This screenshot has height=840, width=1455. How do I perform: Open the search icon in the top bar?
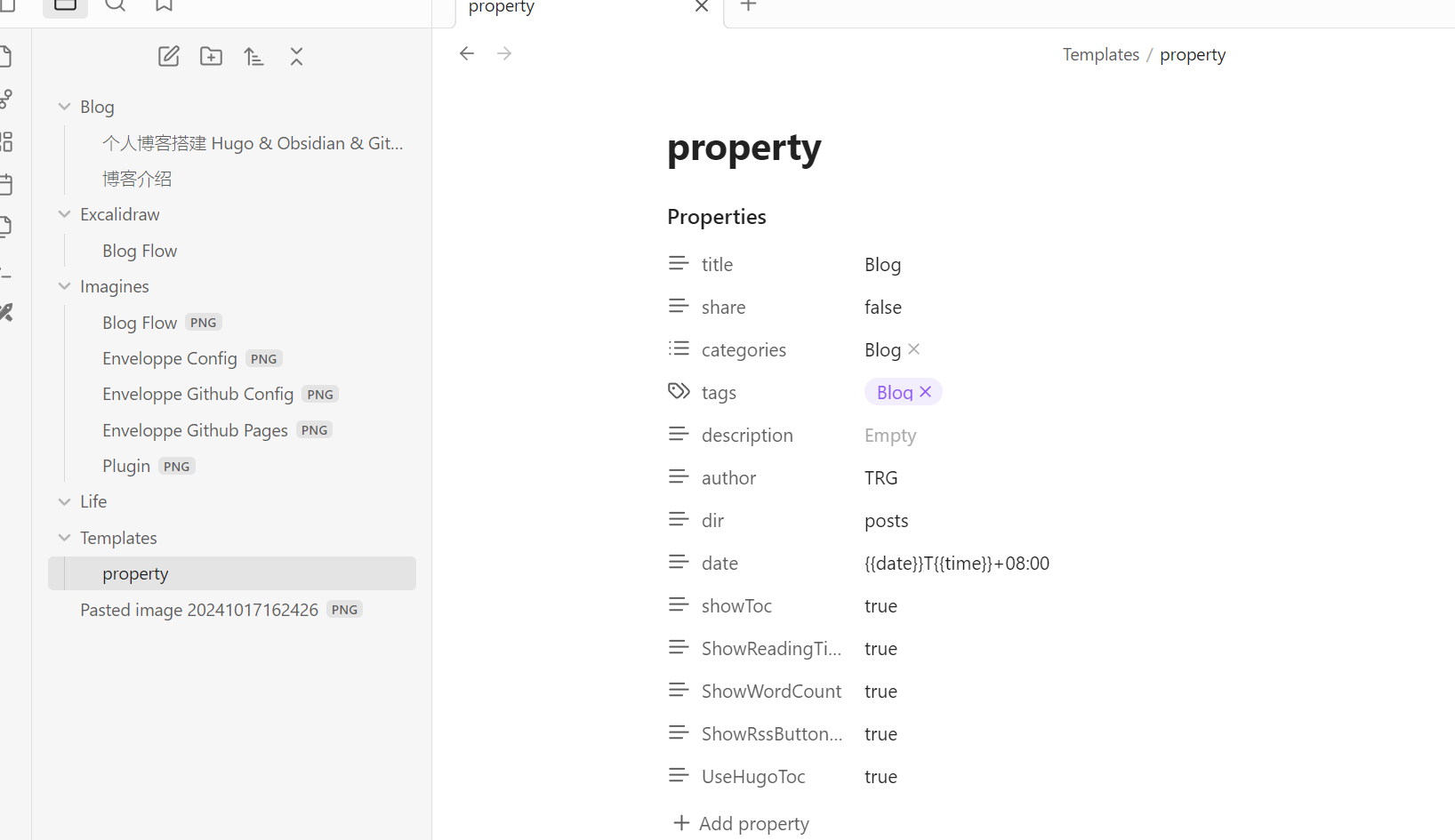click(x=115, y=6)
